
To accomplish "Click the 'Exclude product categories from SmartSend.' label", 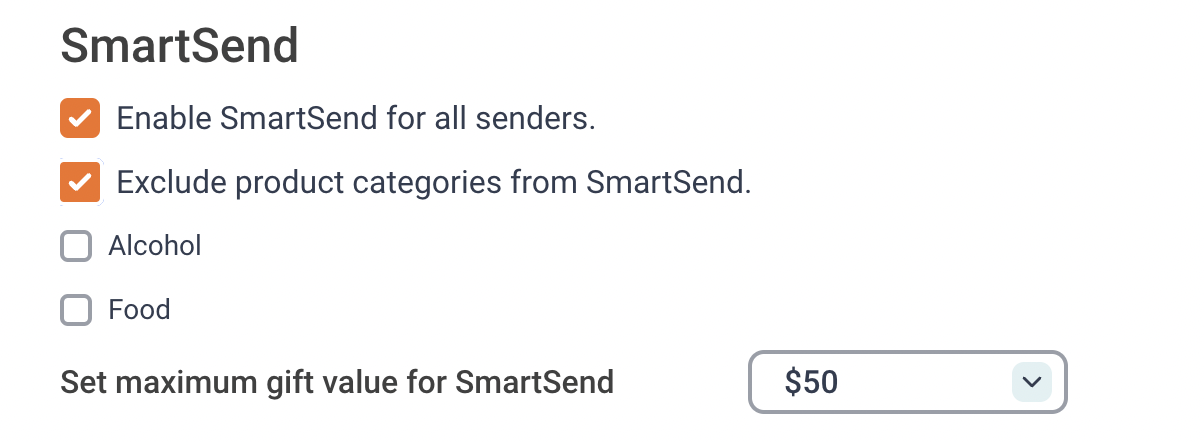I will point(434,183).
